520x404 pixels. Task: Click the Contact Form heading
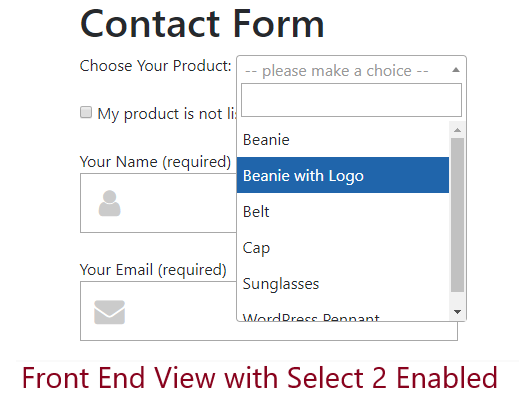[x=202, y=24]
